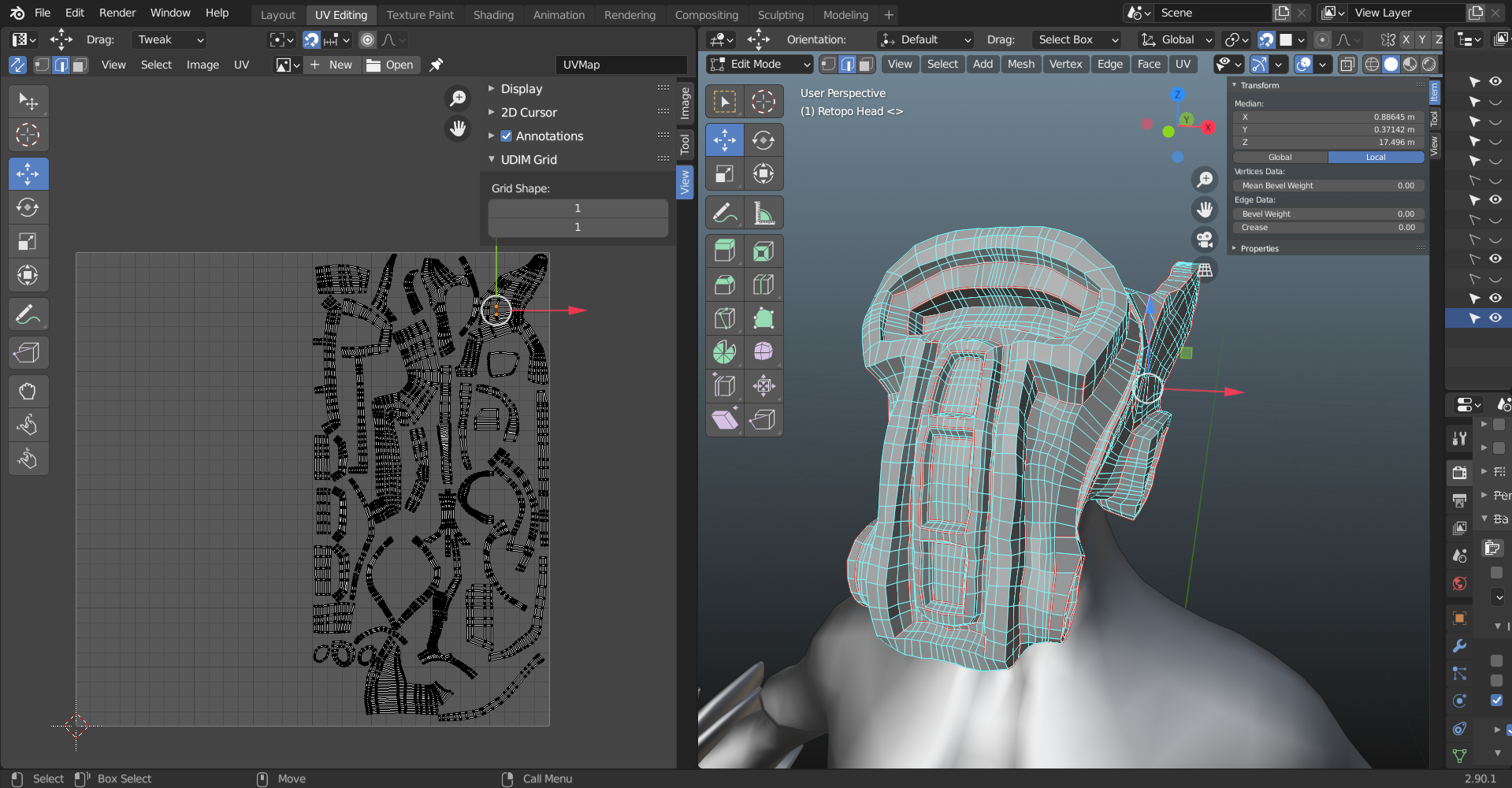Image resolution: width=1512 pixels, height=788 pixels.
Task: Select the Annotate tool in UV editor toolbar
Action: click(28, 315)
